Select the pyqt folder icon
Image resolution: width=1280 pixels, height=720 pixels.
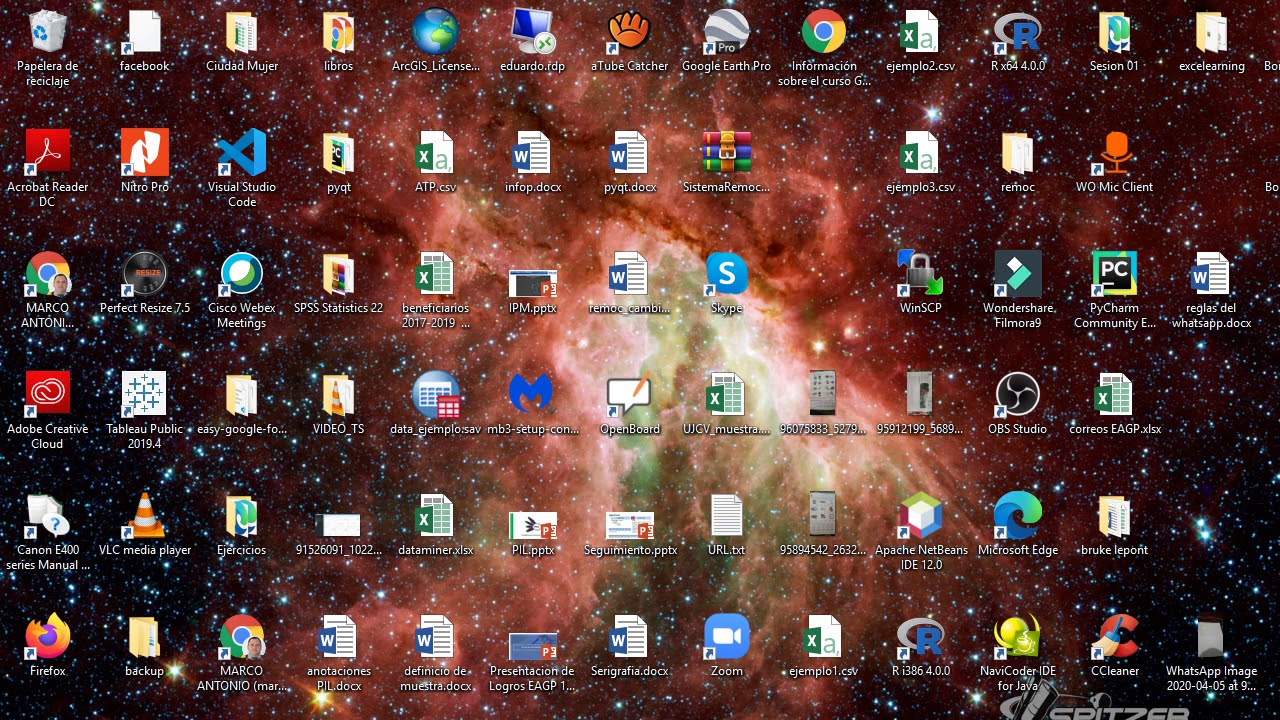pos(338,153)
